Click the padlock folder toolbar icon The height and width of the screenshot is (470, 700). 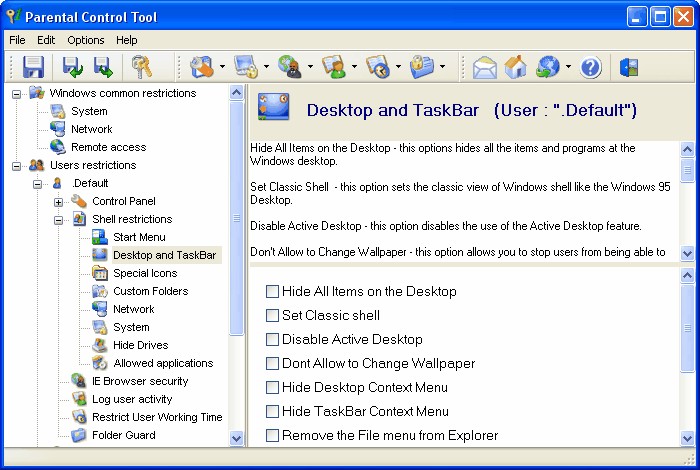click(422, 67)
